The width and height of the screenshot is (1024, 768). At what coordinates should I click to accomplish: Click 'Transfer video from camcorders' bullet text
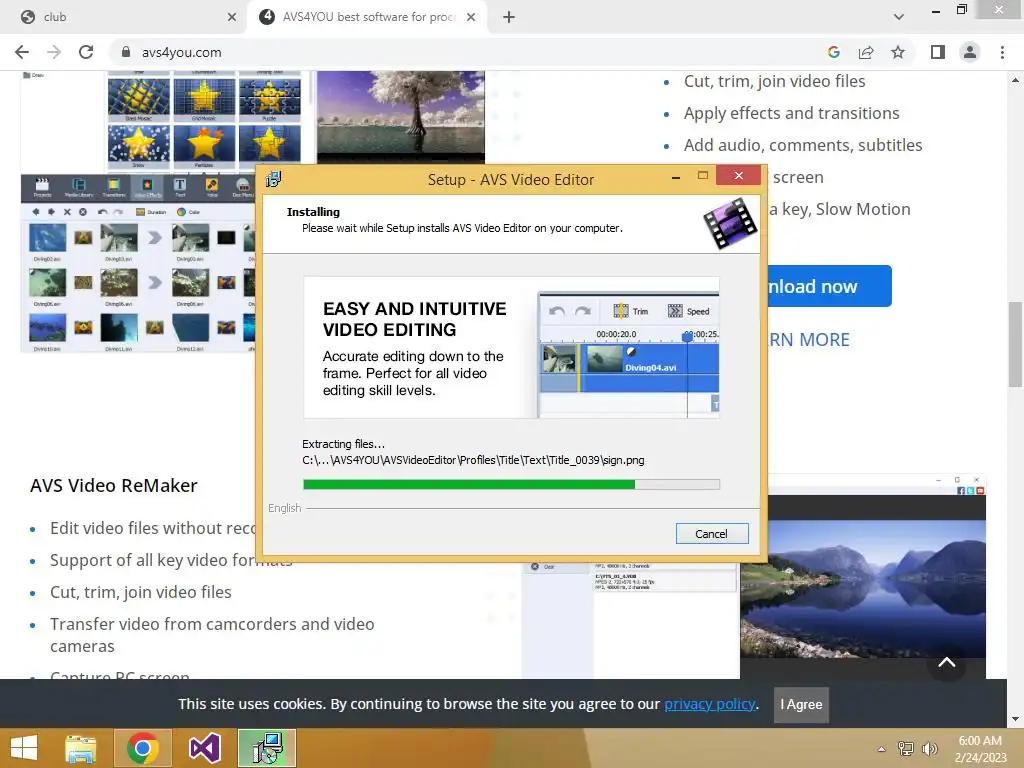click(212, 635)
